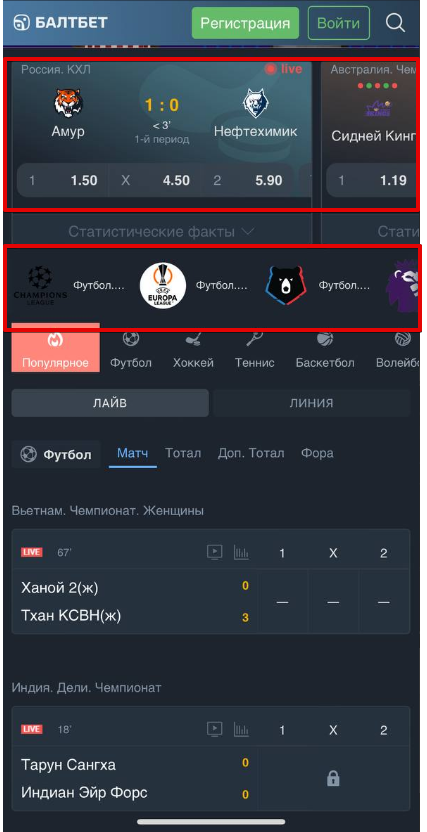Switch to the ЛИНИЯ mode
This screenshot has height=832, width=427.
click(311, 403)
